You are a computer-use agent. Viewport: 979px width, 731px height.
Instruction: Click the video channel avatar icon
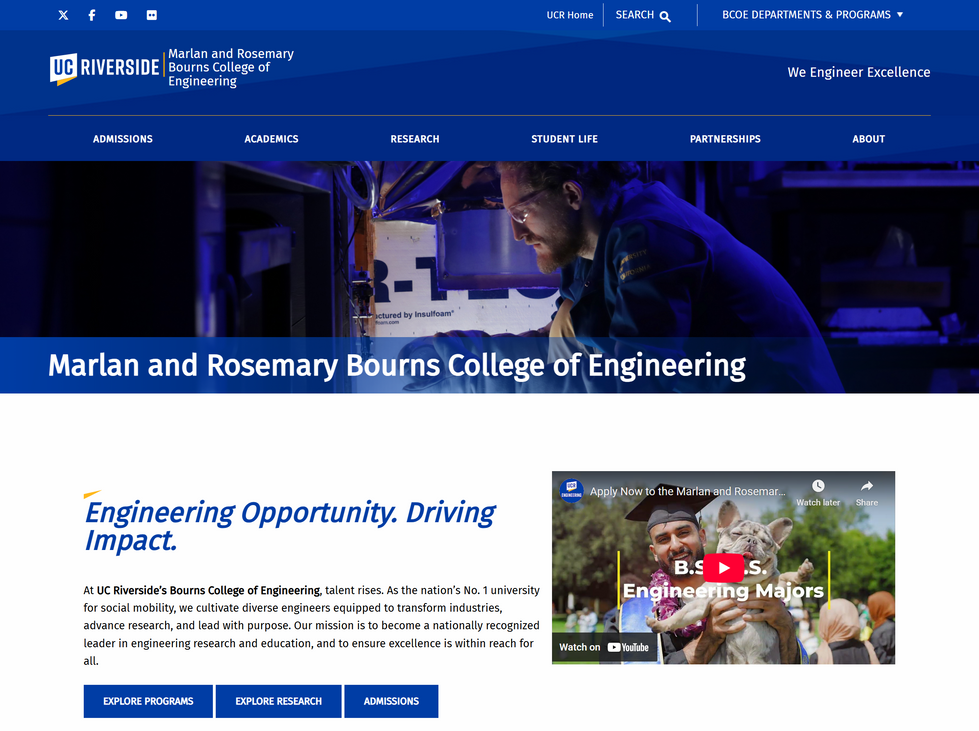tap(571, 491)
